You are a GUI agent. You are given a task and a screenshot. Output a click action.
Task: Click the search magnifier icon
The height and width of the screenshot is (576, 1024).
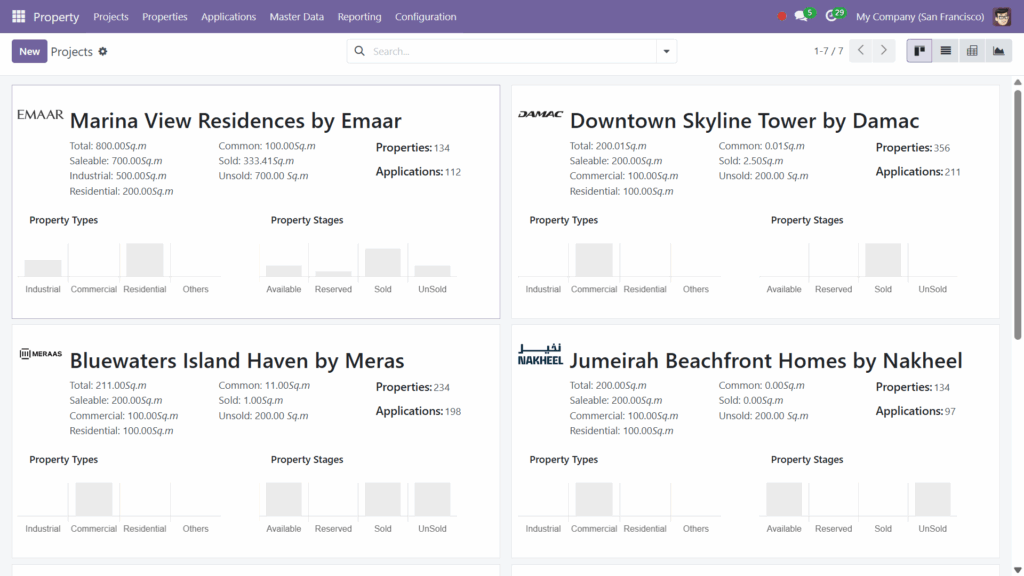click(359, 51)
